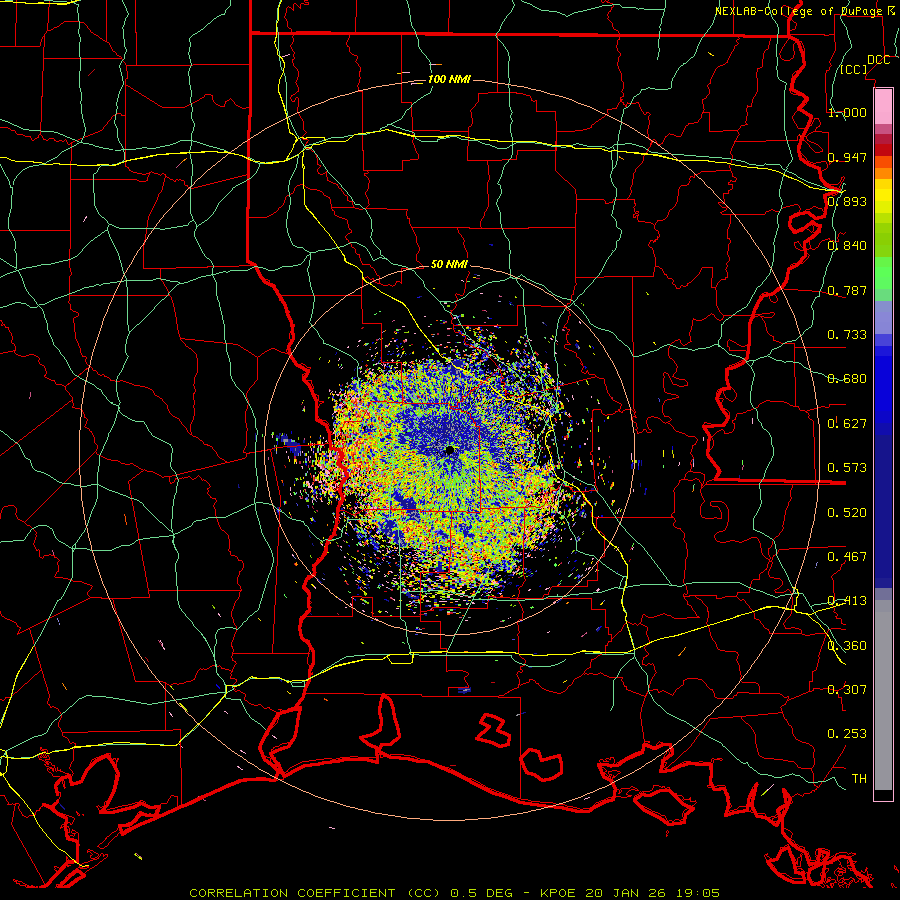Click the gray low-value colorbar segment

point(883,695)
